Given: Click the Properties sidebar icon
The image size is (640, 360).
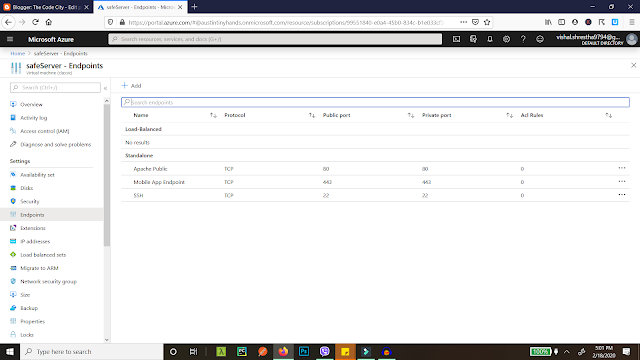Looking at the screenshot, I should (x=13, y=321).
